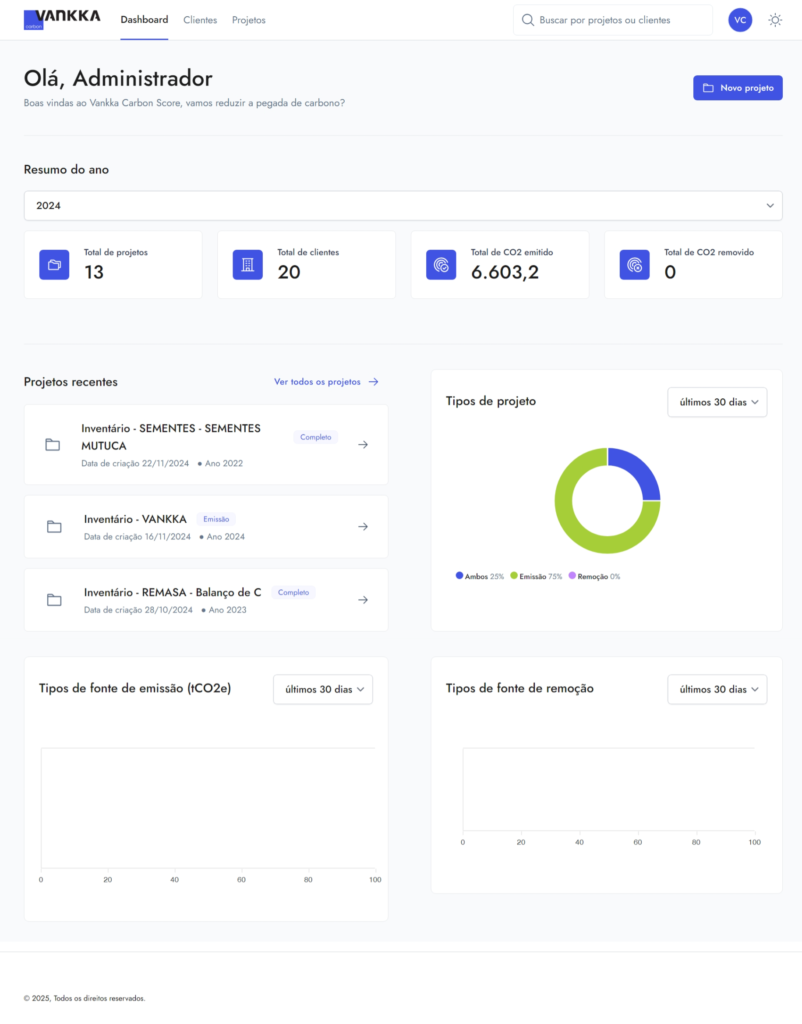Go to the Clientes tab
This screenshot has height=1024, width=802.
pyautogui.click(x=200, y=20)
